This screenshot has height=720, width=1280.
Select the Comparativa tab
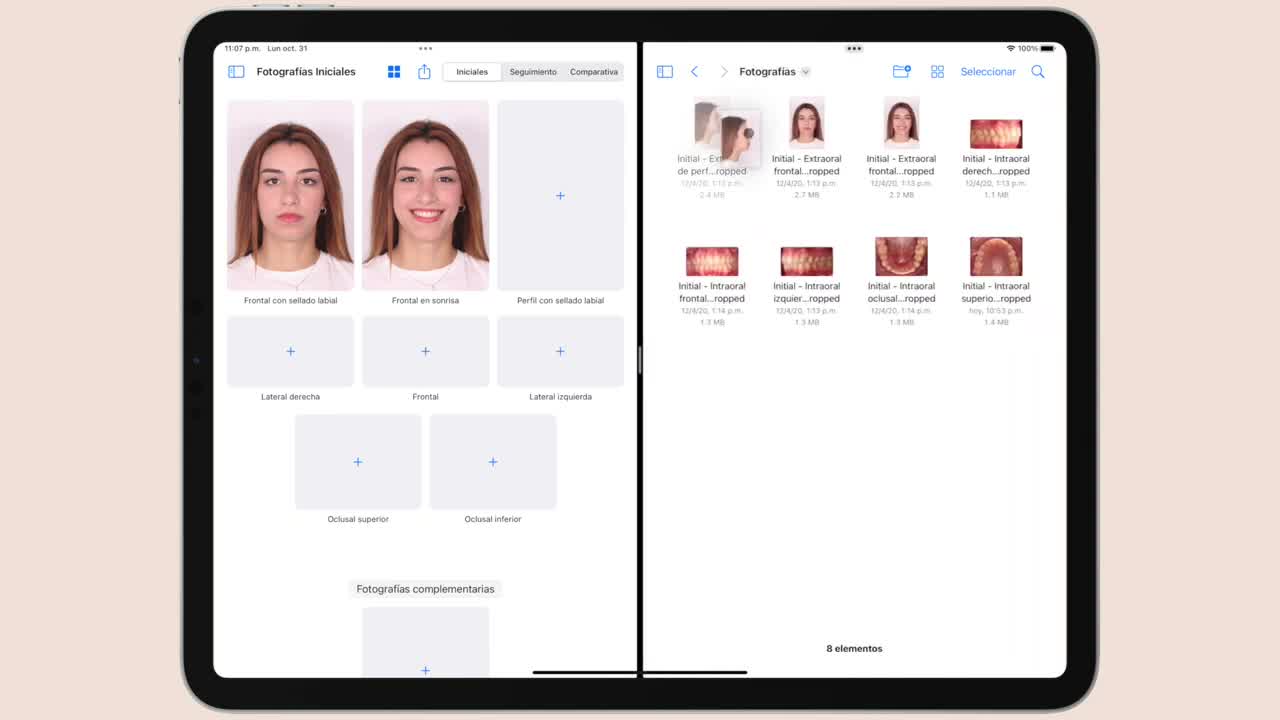(594, 72)
